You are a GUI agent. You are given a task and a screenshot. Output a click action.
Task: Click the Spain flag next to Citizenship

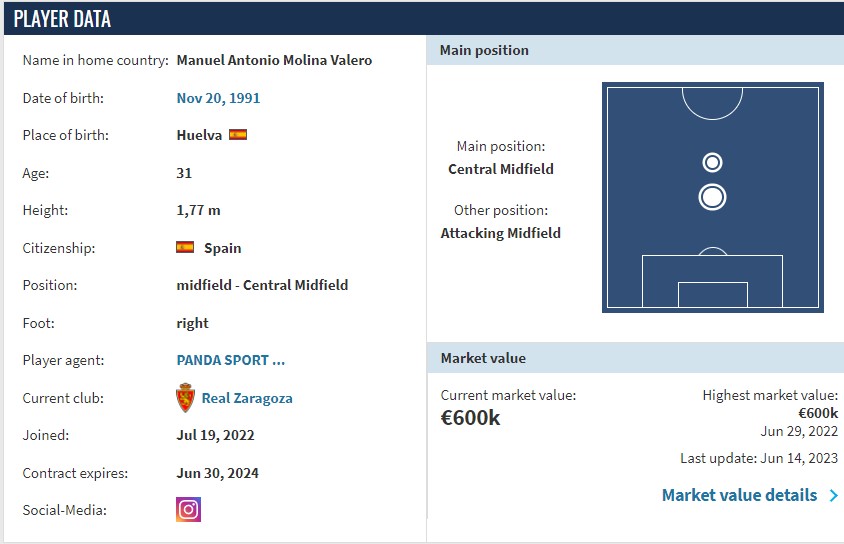[185, 248]
